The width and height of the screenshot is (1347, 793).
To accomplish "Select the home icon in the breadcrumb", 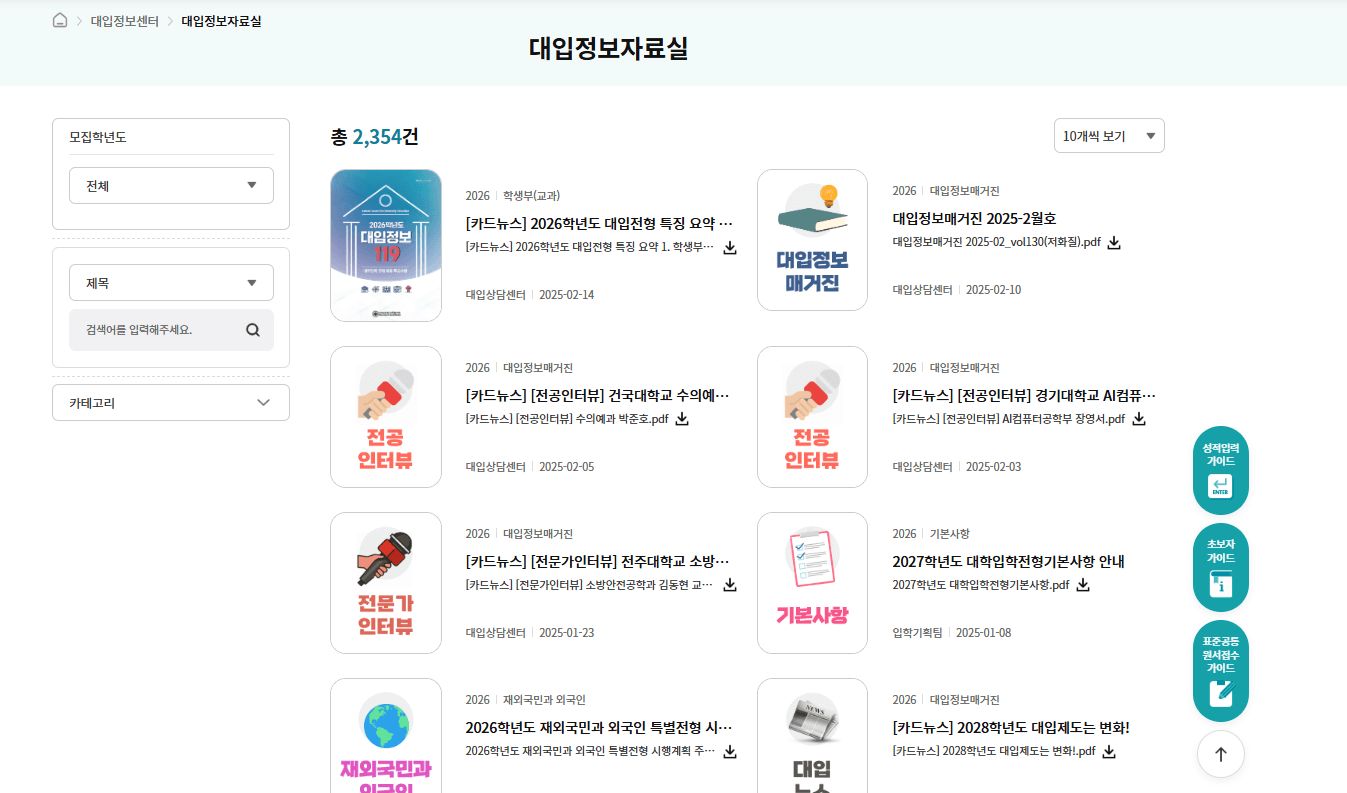I will (59, 18).
